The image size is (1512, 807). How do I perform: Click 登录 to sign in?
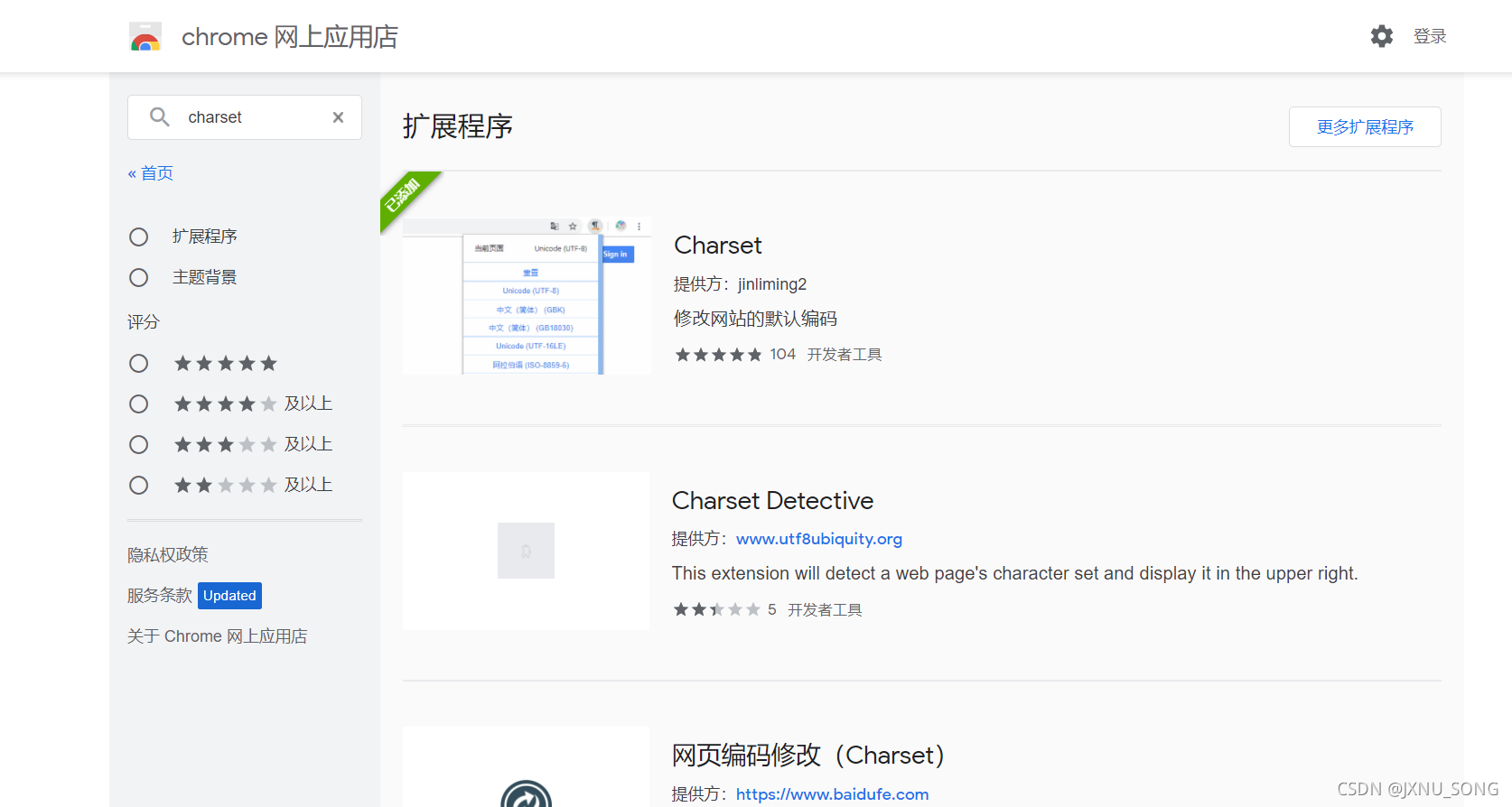(x=1430, y=36)
